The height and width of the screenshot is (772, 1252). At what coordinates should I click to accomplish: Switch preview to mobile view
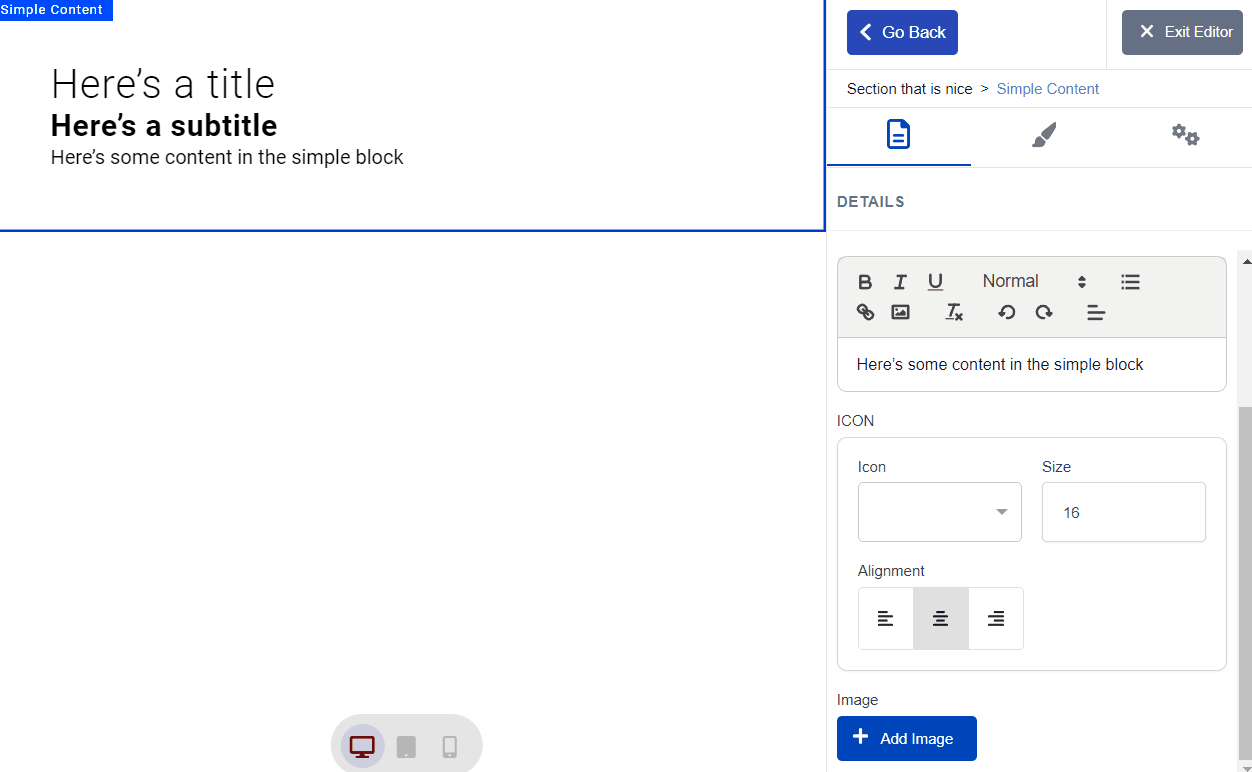coord(449,745)
